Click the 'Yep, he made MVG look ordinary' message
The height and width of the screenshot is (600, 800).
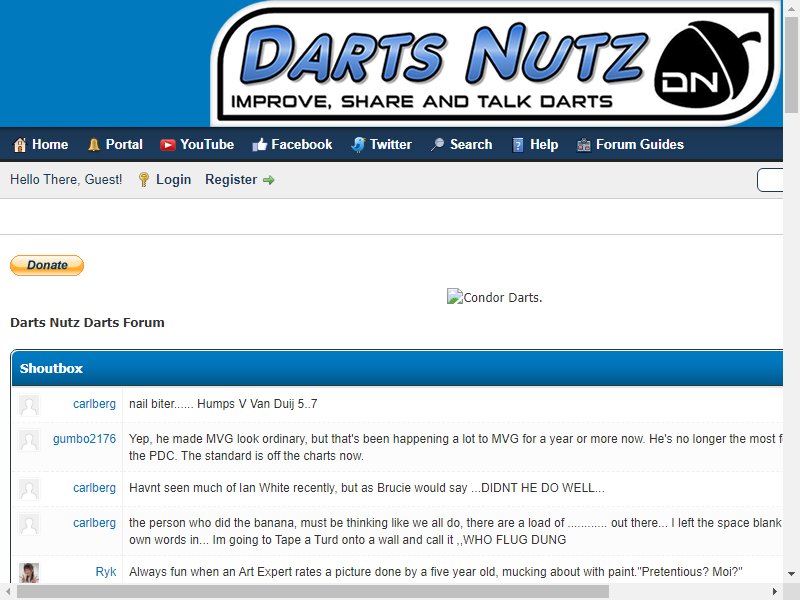[456, 447]
